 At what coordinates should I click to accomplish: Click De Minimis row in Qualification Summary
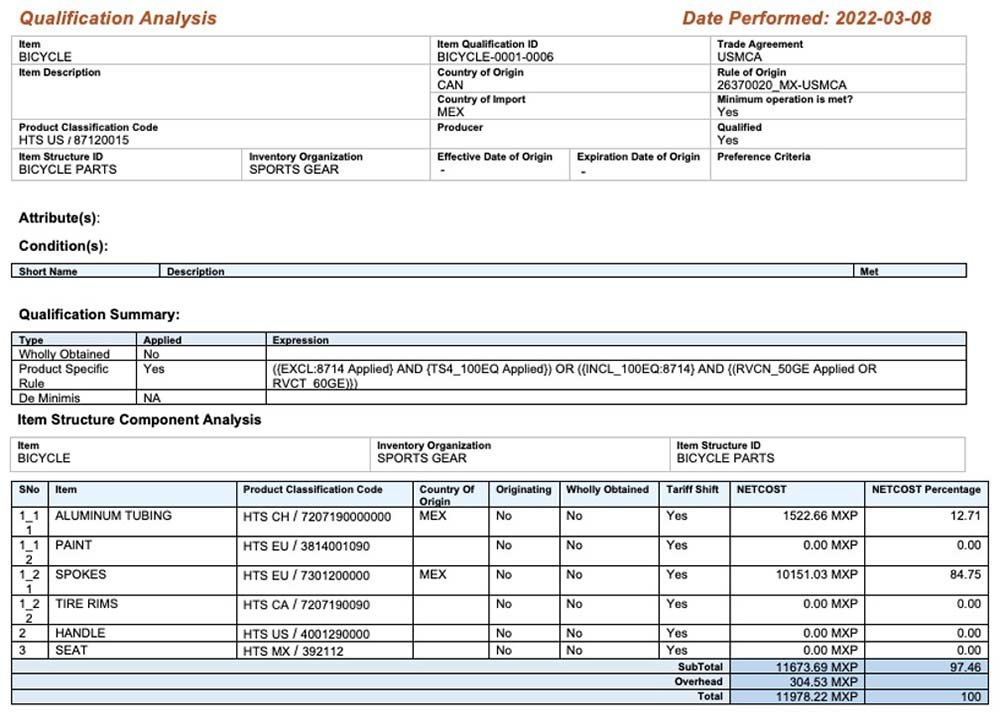coord(49,398)
